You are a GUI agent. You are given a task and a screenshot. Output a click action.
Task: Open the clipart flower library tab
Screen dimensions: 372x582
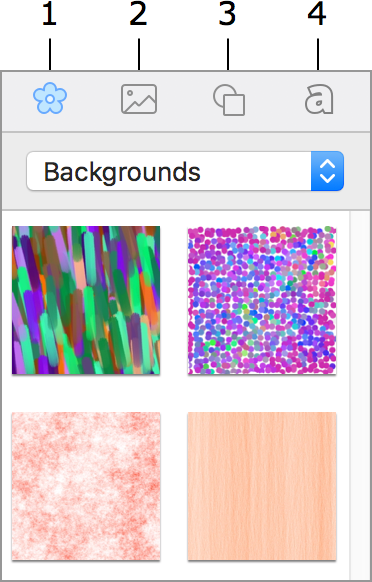pos(50,98)
